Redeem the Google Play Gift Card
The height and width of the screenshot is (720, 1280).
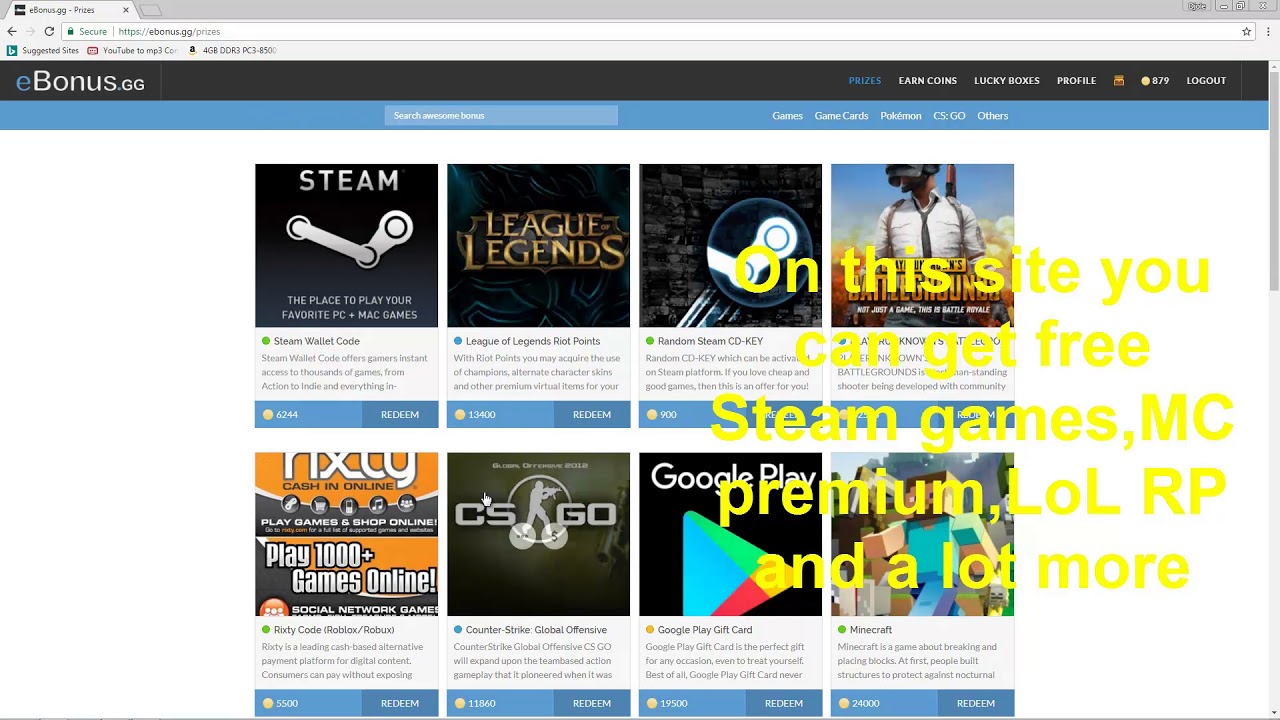[x=784, y=703]
